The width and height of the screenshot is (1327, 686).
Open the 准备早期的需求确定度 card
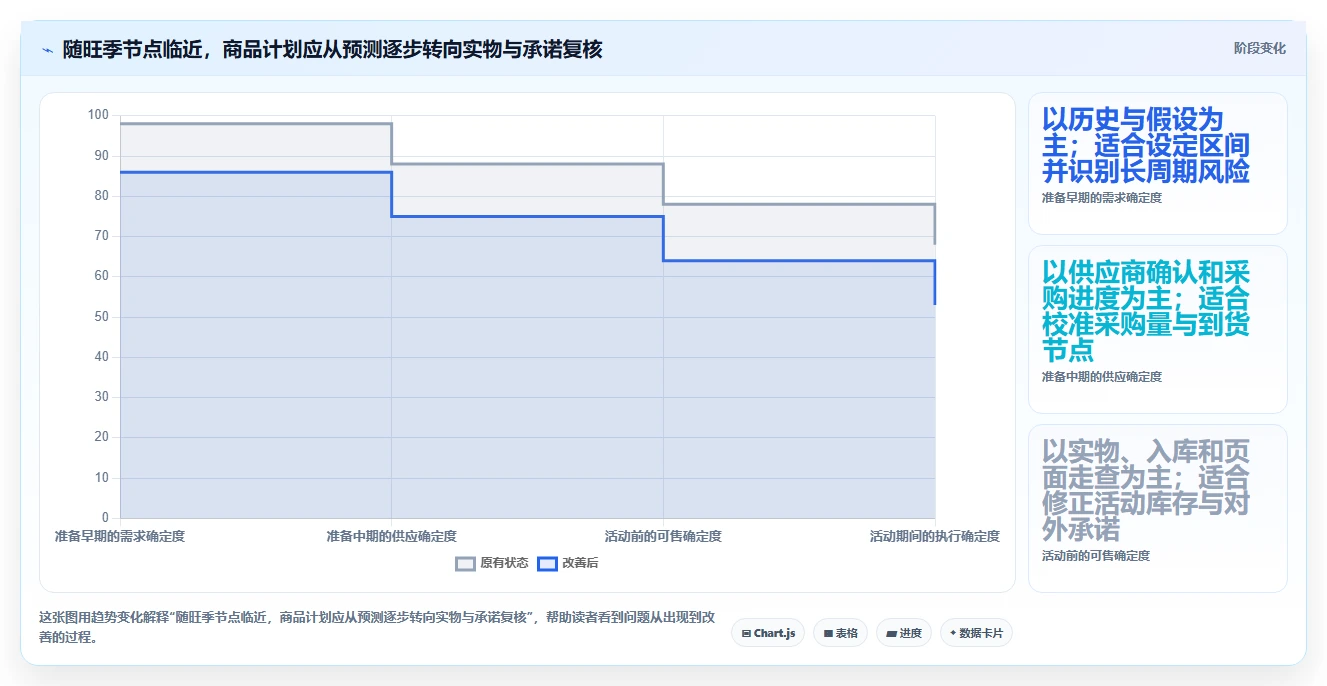coord(1157,164)
